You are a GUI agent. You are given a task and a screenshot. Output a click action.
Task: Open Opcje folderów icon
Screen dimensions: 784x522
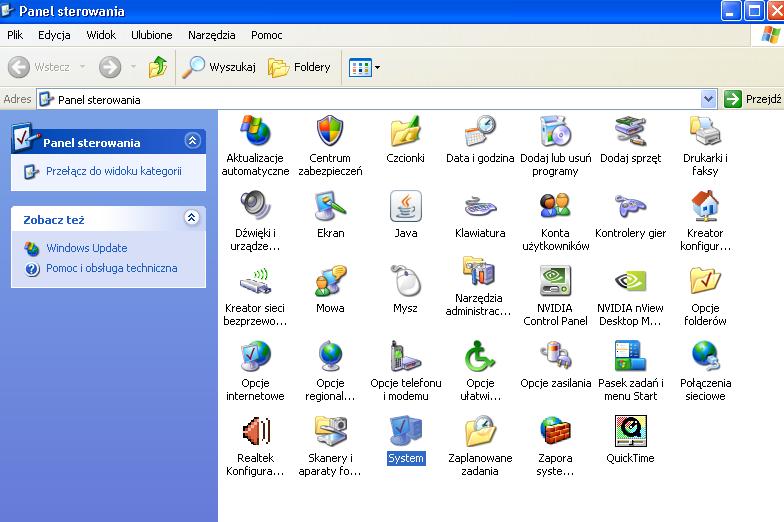click(705, 281)
